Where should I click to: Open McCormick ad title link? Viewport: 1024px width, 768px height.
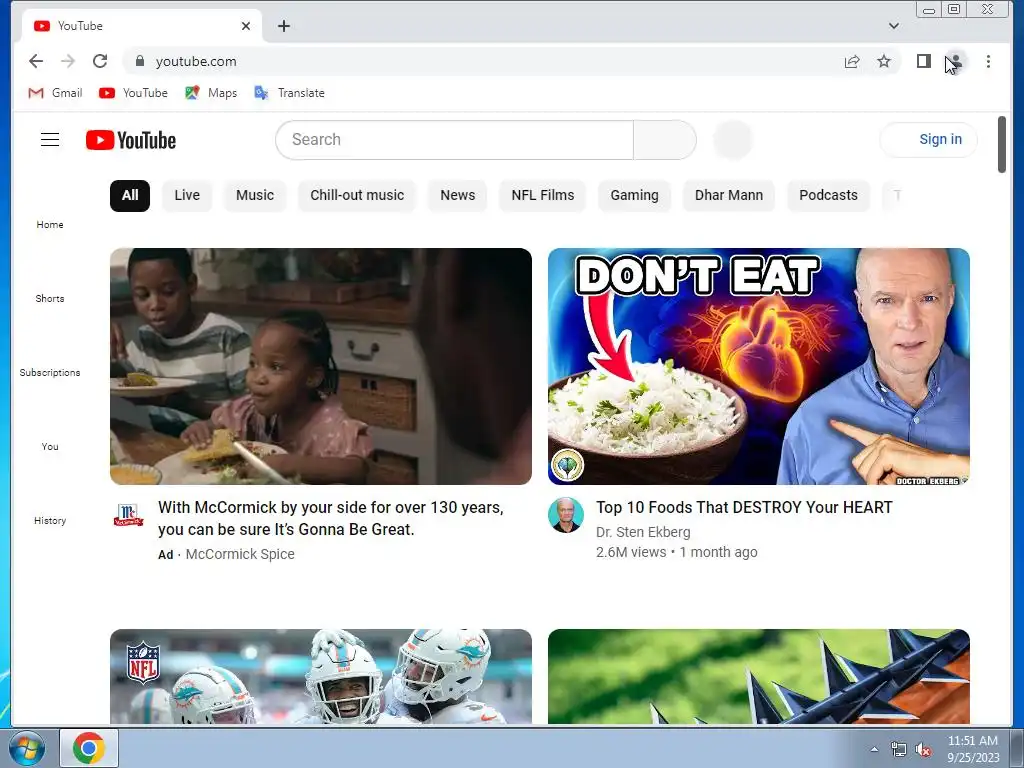tap(330, 519)
